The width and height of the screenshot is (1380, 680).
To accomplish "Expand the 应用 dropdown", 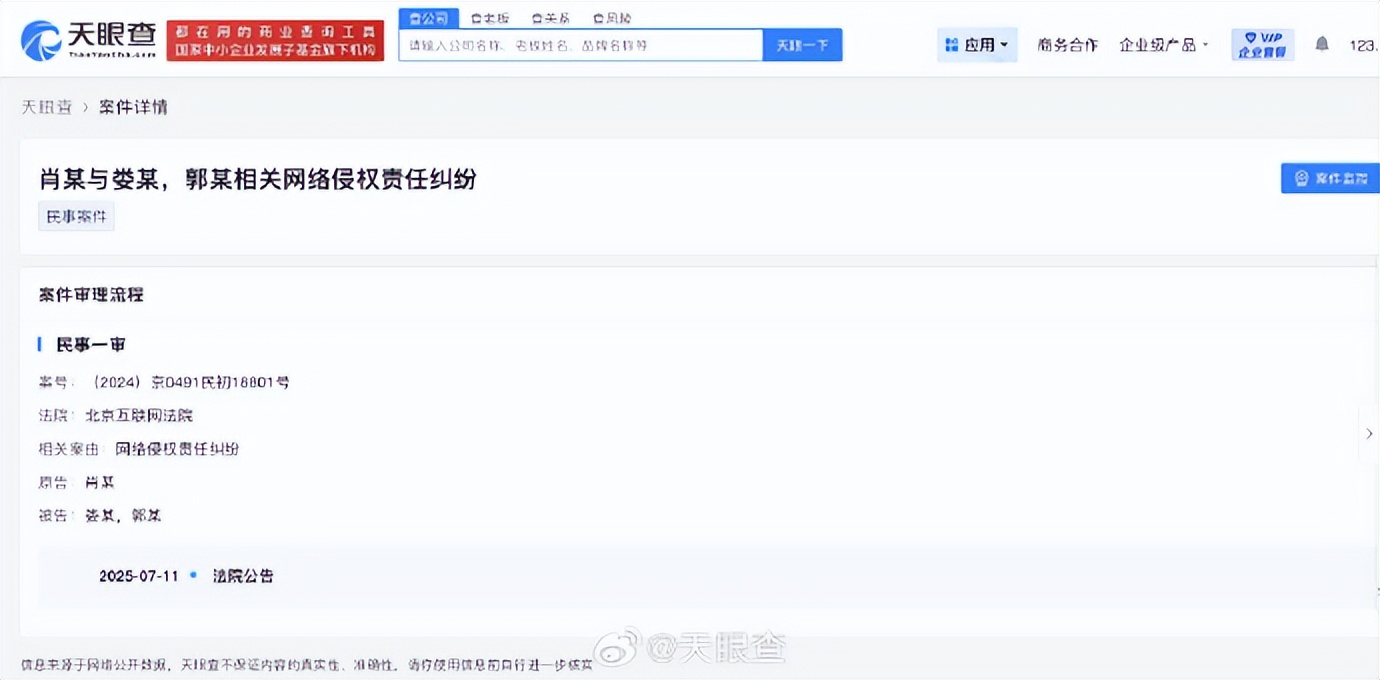I will coord(977,45).
